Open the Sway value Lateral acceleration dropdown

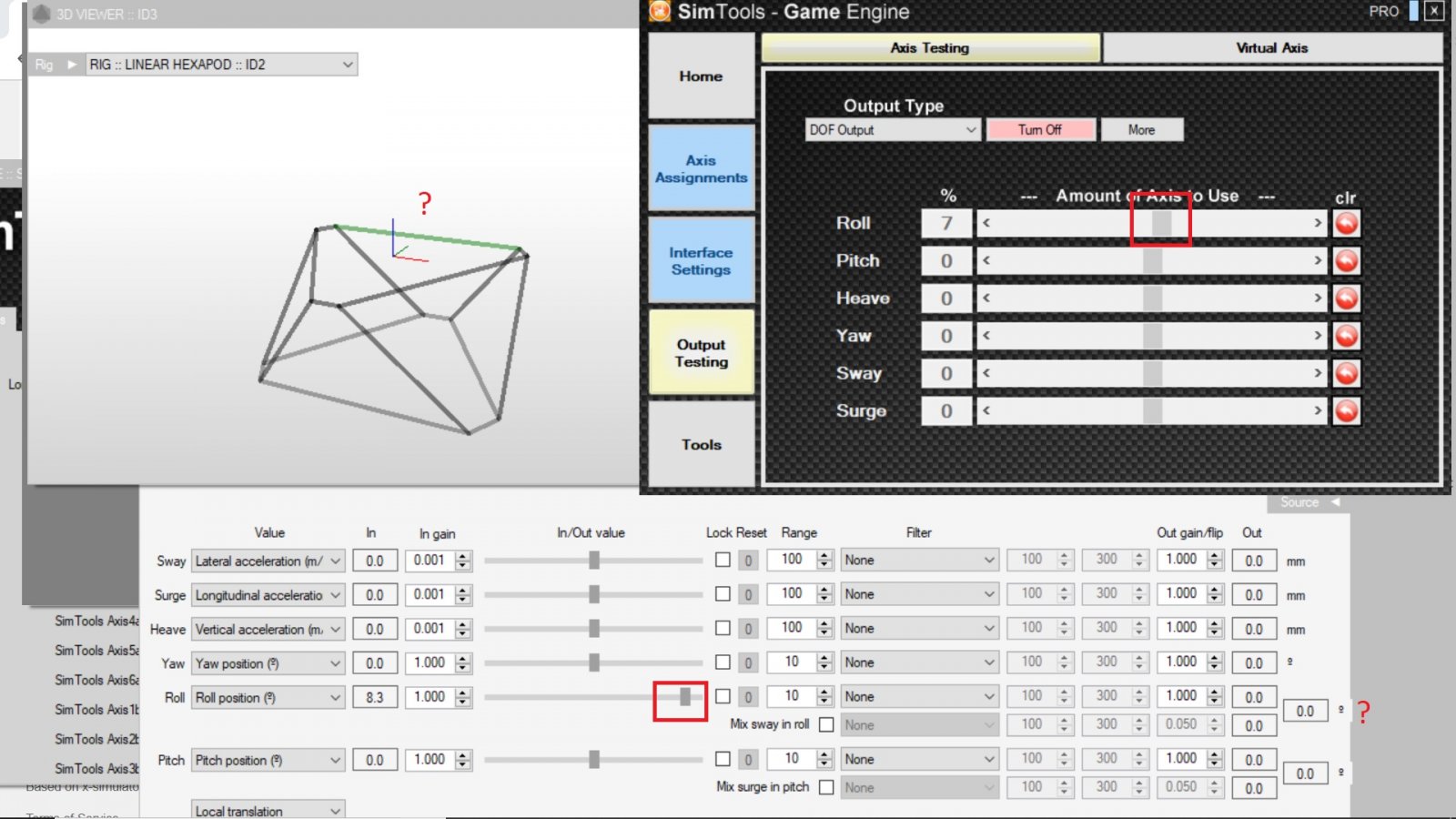[268, 561]
